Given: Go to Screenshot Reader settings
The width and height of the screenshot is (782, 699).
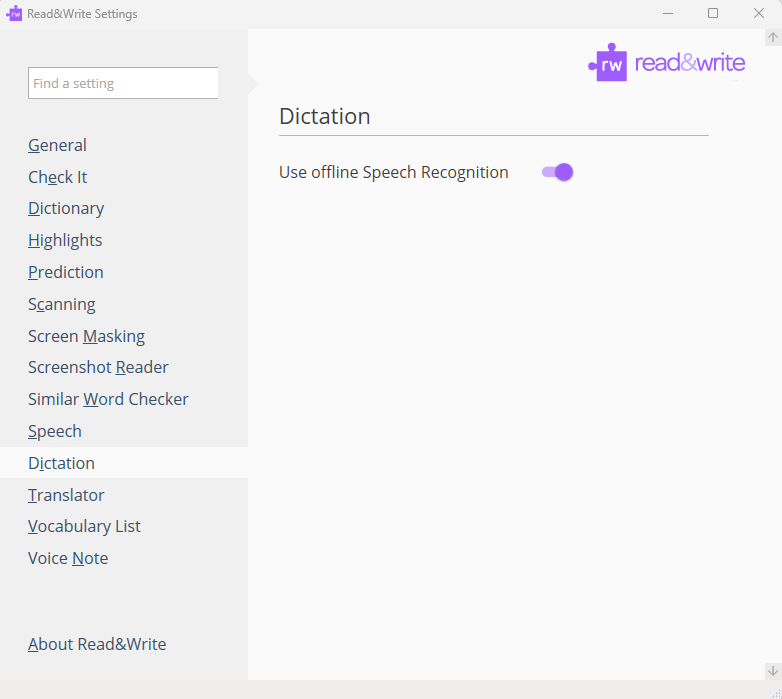Looking at the screenshot, I should click(98, 367).
